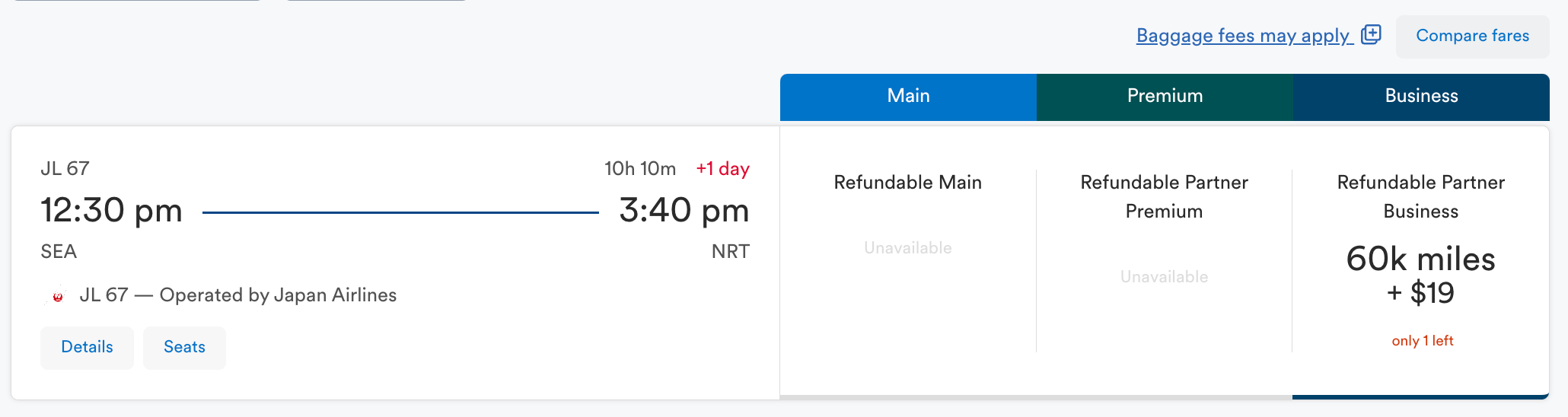
Task: Click the "Operated by Japan Airlines" text
Action: (278, 295)
